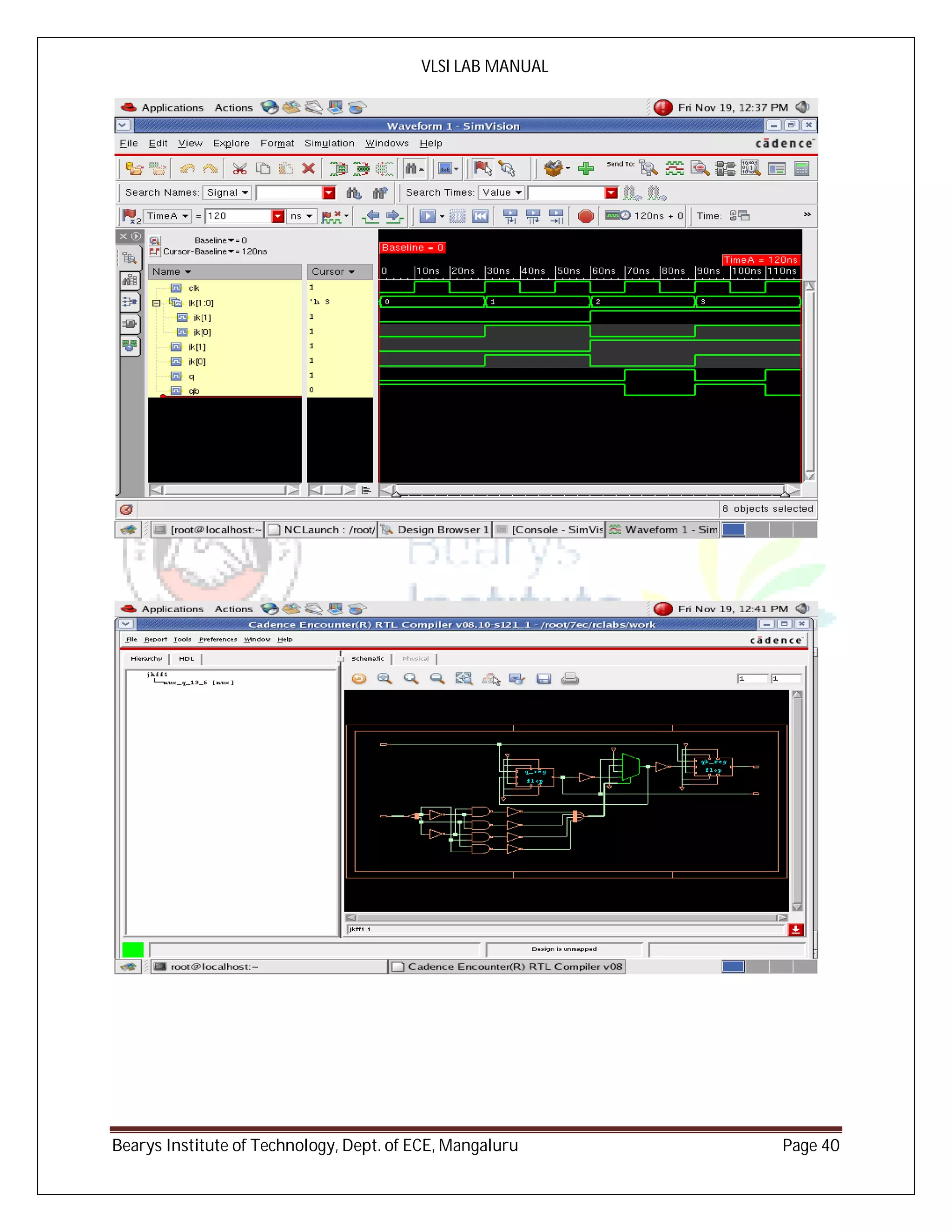This screenshot has height=1232, width=952.
Task: Collapse the jk[1:0] signal group
Action: 156,303
